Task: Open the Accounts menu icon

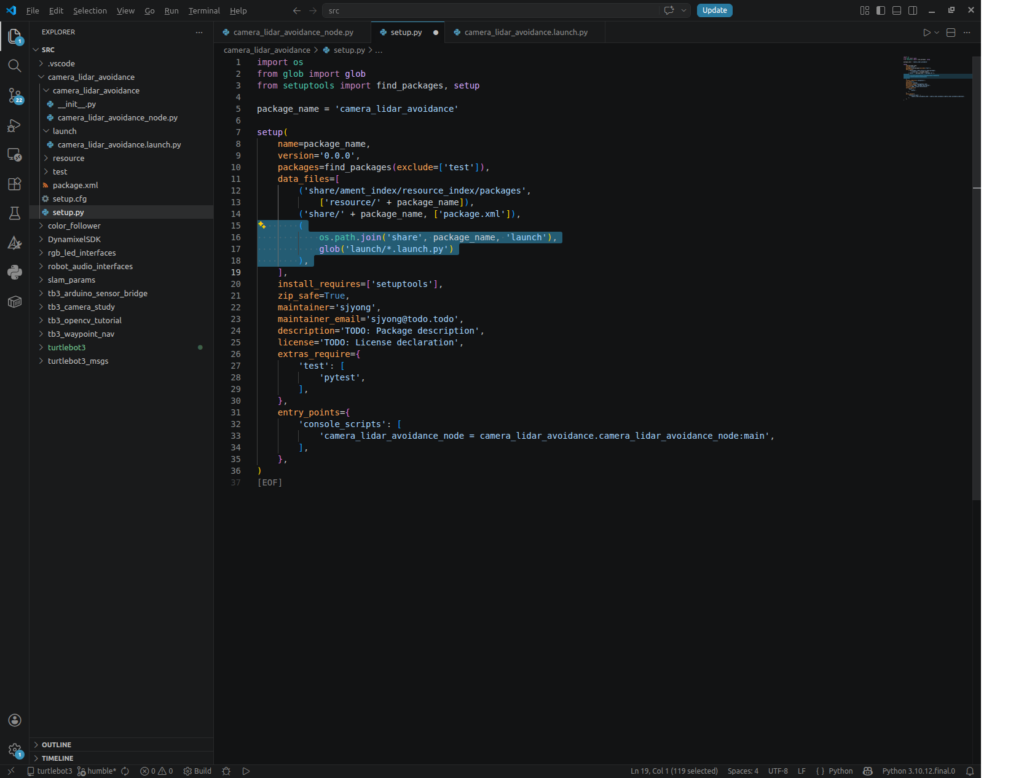Action: 14,720
